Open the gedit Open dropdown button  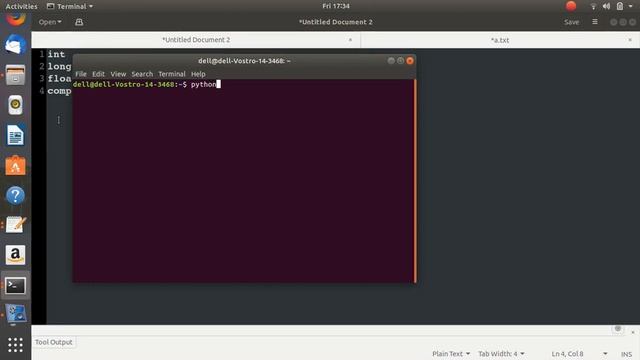point(50,22)
